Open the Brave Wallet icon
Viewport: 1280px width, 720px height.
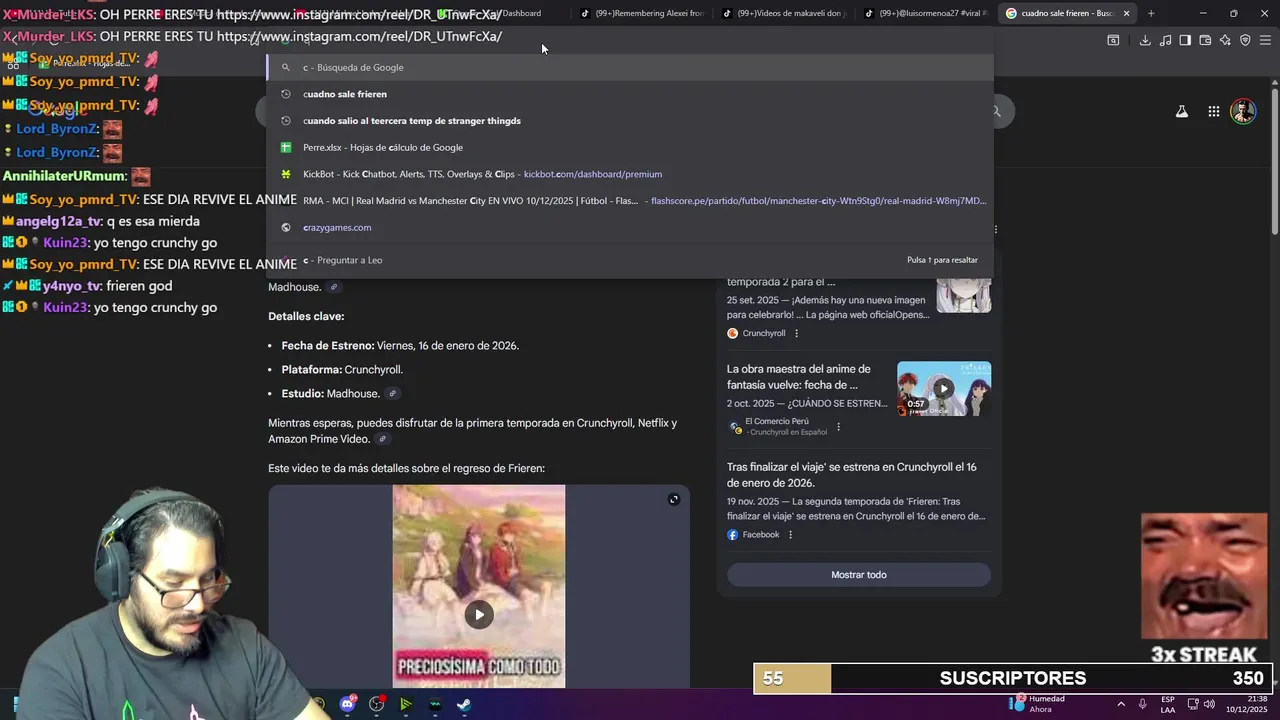click(x=1205, y=40)
